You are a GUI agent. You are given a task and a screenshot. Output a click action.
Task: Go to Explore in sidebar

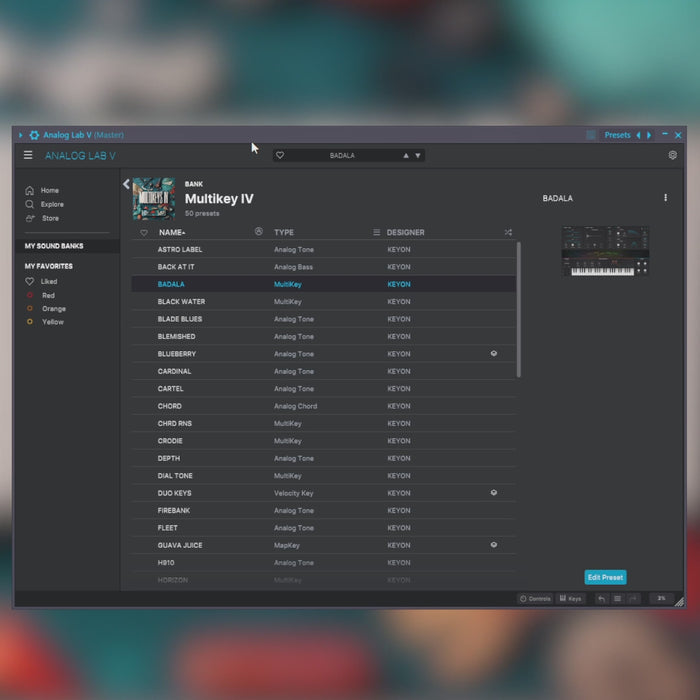(51, 204)
